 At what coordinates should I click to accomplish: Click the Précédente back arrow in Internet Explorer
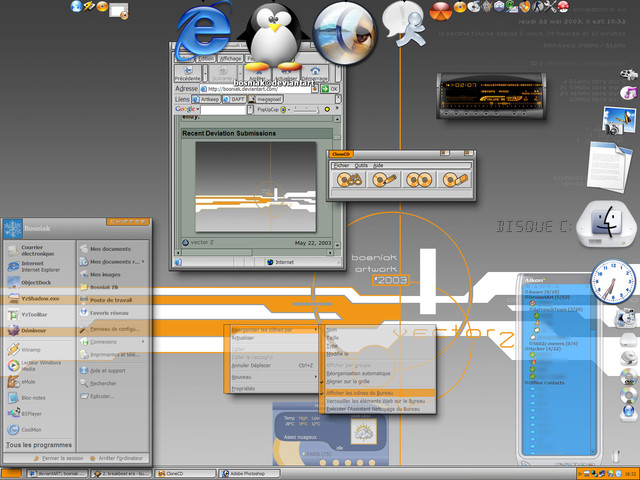[187, 73]
